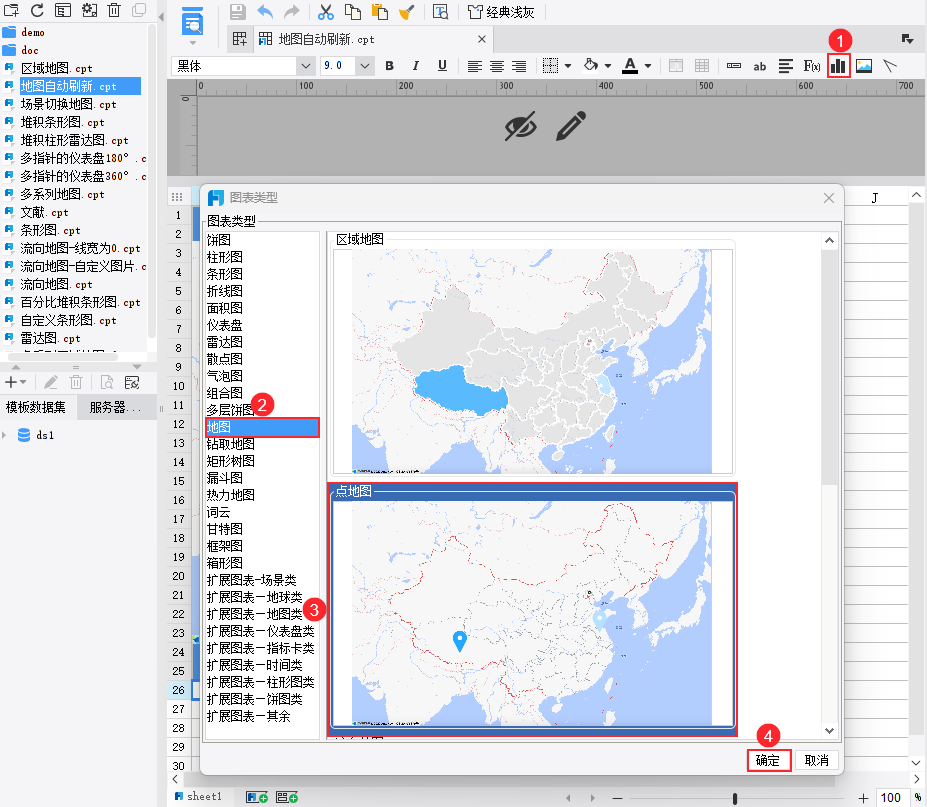927x807 pixels.
Task: Align text left
Action: [474, 66]
